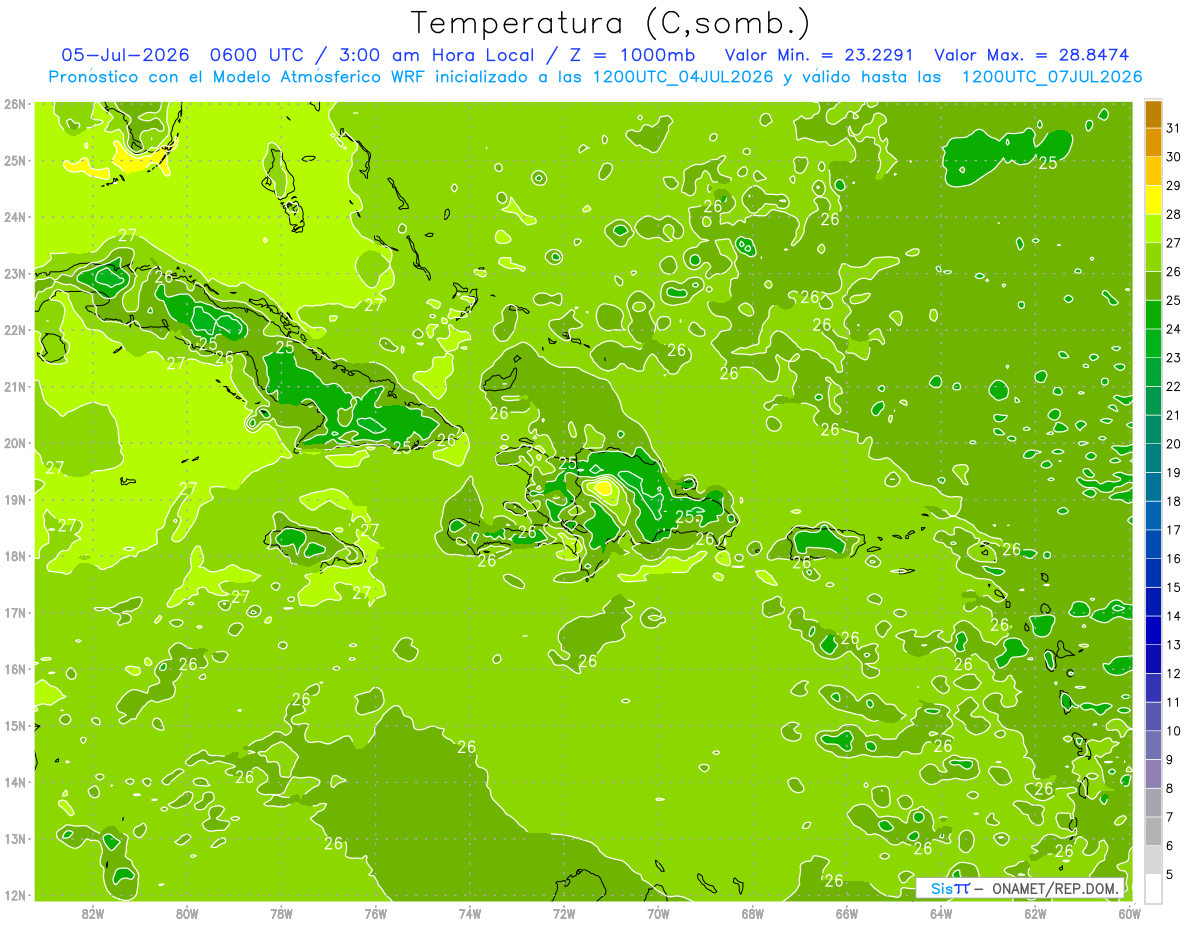This screenshot has width=1200, height=927.
Task: Click the "Z = 1000mb" level label
Action: tap(632, 55)
